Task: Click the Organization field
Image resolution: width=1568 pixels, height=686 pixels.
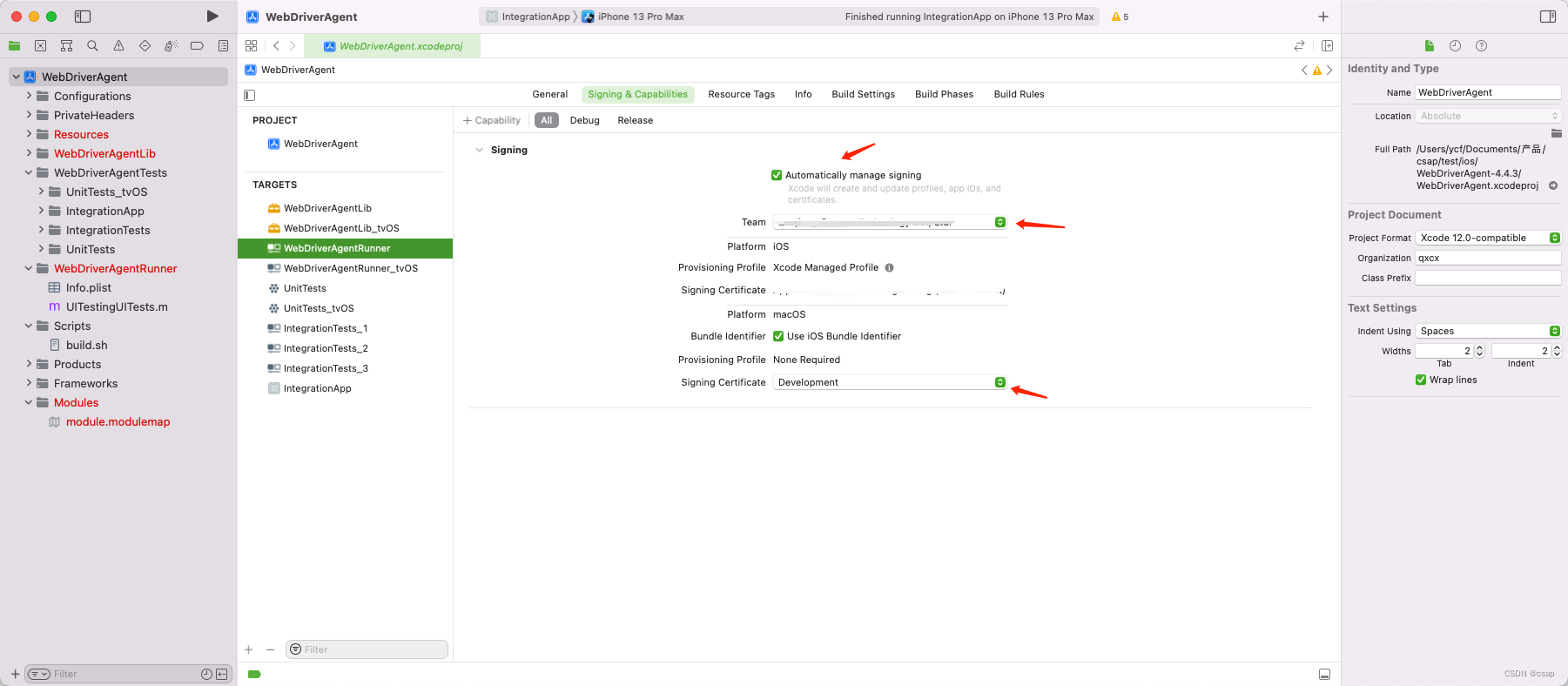Action: (1488, 258)
